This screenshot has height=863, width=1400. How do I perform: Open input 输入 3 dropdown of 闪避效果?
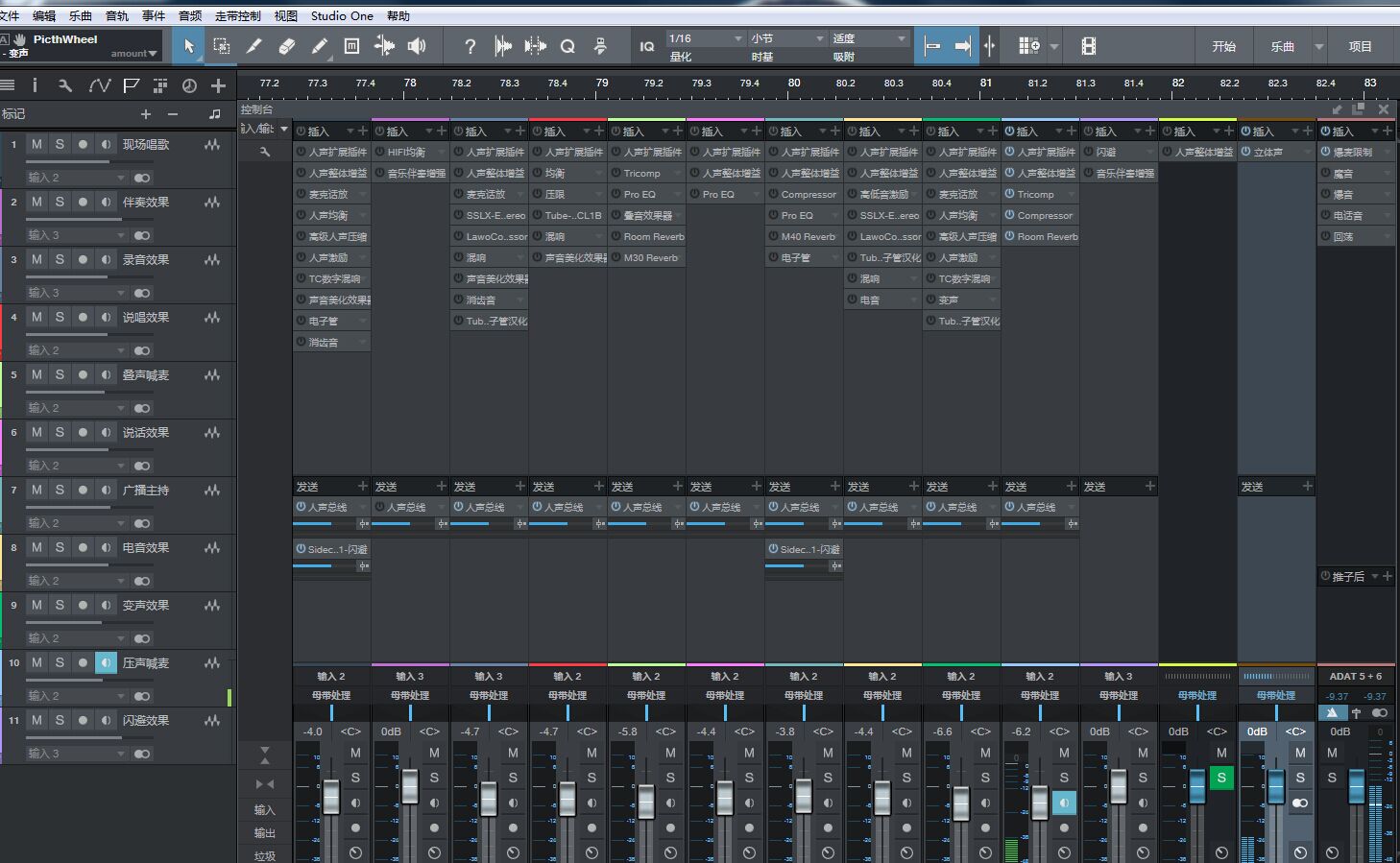coord(76,754)
